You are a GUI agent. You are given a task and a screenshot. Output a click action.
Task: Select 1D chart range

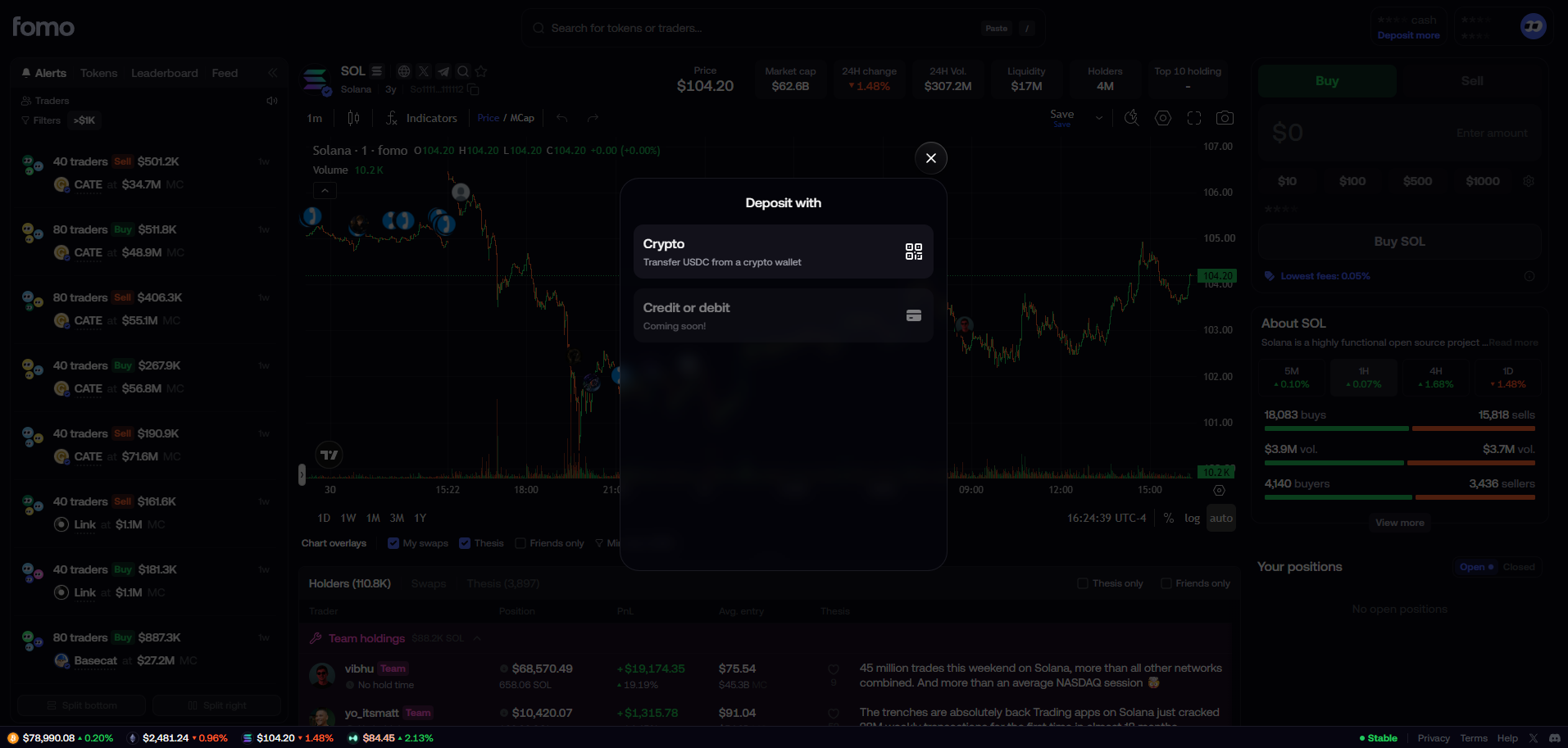coord(324,518)
